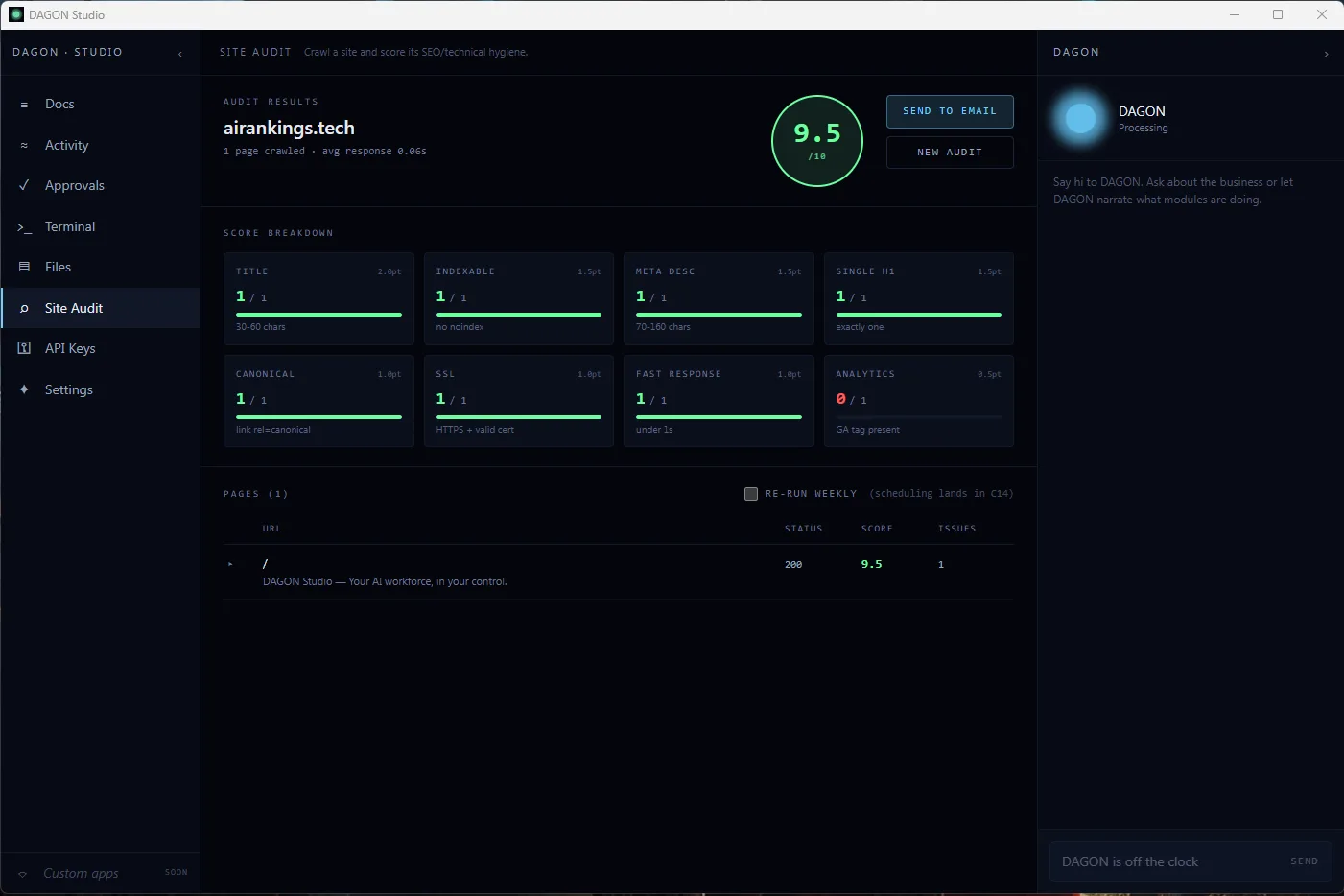
Task: Click the Files sidebar icon
Action: tap(24, 267)
